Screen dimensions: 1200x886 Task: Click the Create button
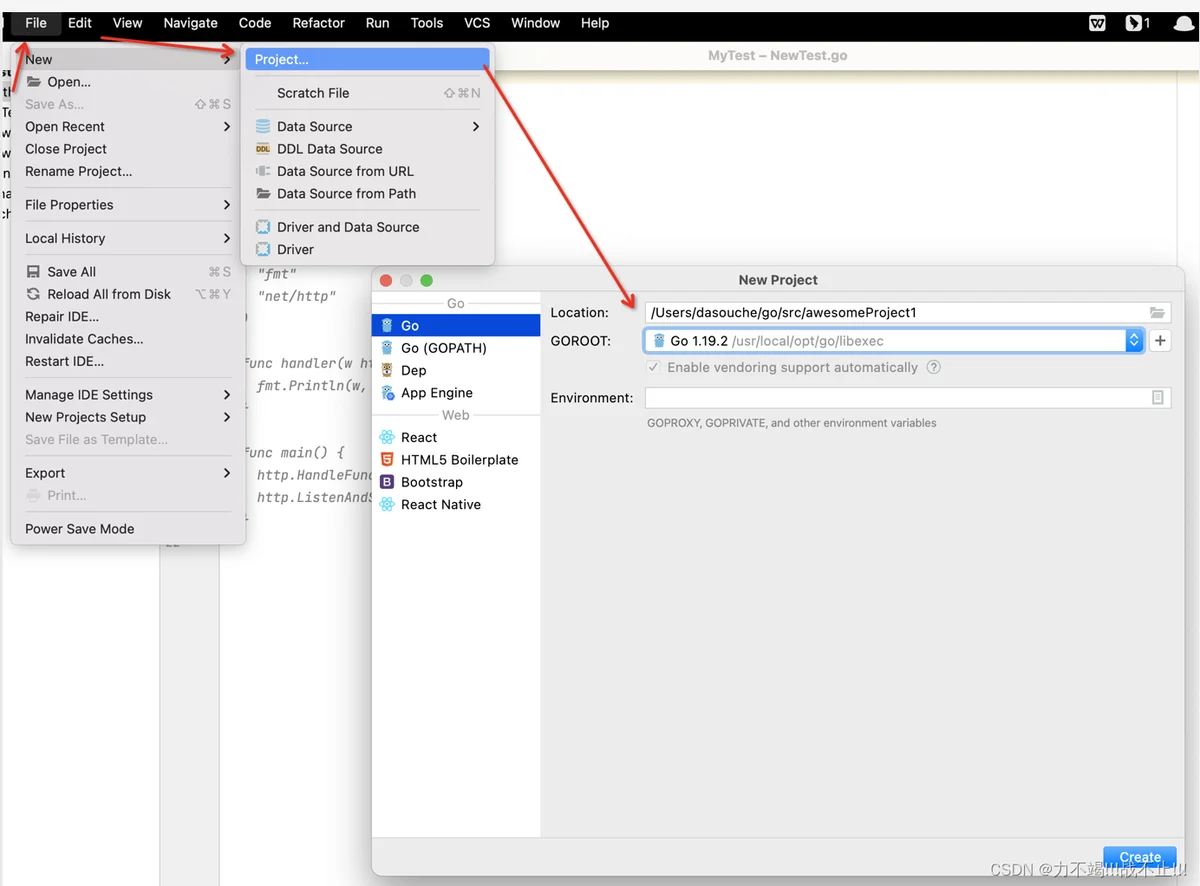(1140, 857)
